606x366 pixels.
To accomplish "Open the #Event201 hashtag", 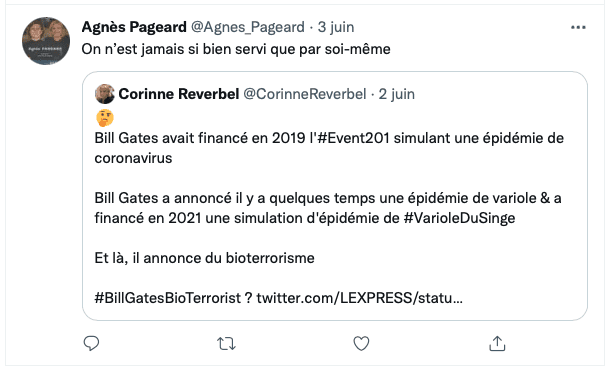I will click(353, 138).
